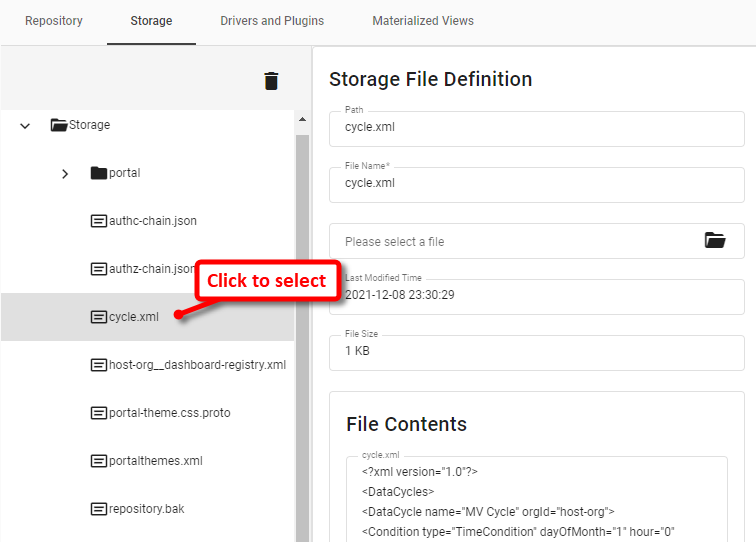Click the portal-theme.css.proto file icon

click(99, 413)
